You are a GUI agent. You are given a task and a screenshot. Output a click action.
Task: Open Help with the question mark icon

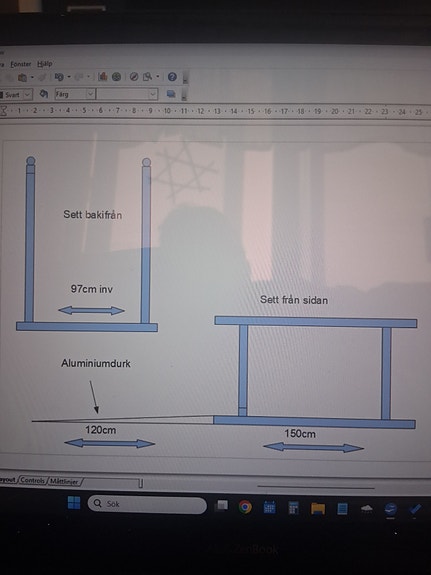(172, 77)
